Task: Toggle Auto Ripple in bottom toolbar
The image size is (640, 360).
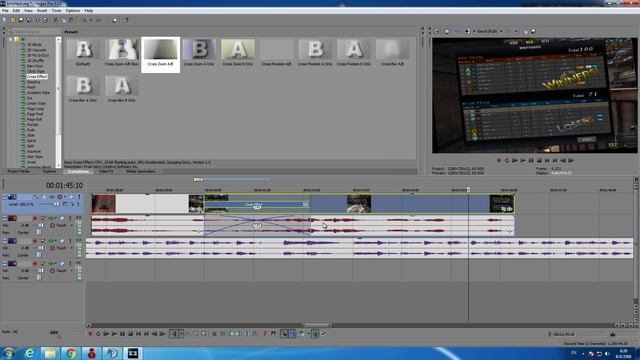Action: (x=301, y=334)
